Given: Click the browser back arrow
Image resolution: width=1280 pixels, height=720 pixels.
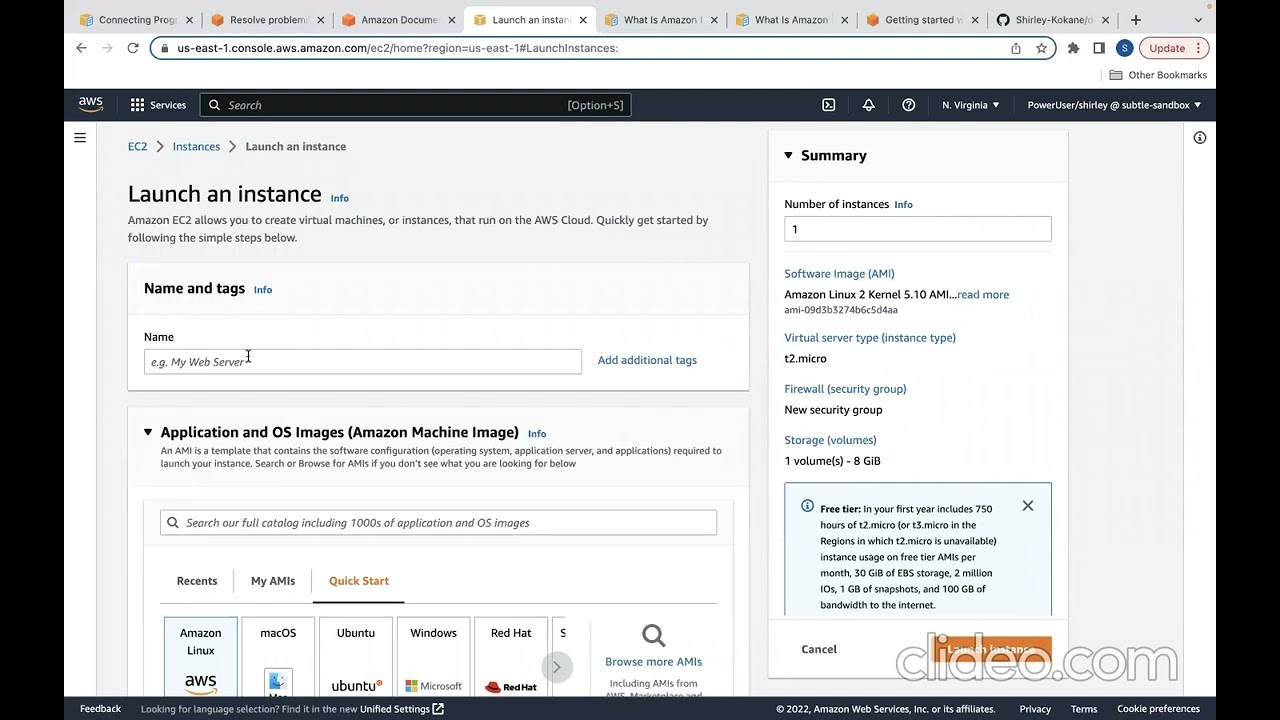Looking at the screenshot, I should click(x=82, y=48).
